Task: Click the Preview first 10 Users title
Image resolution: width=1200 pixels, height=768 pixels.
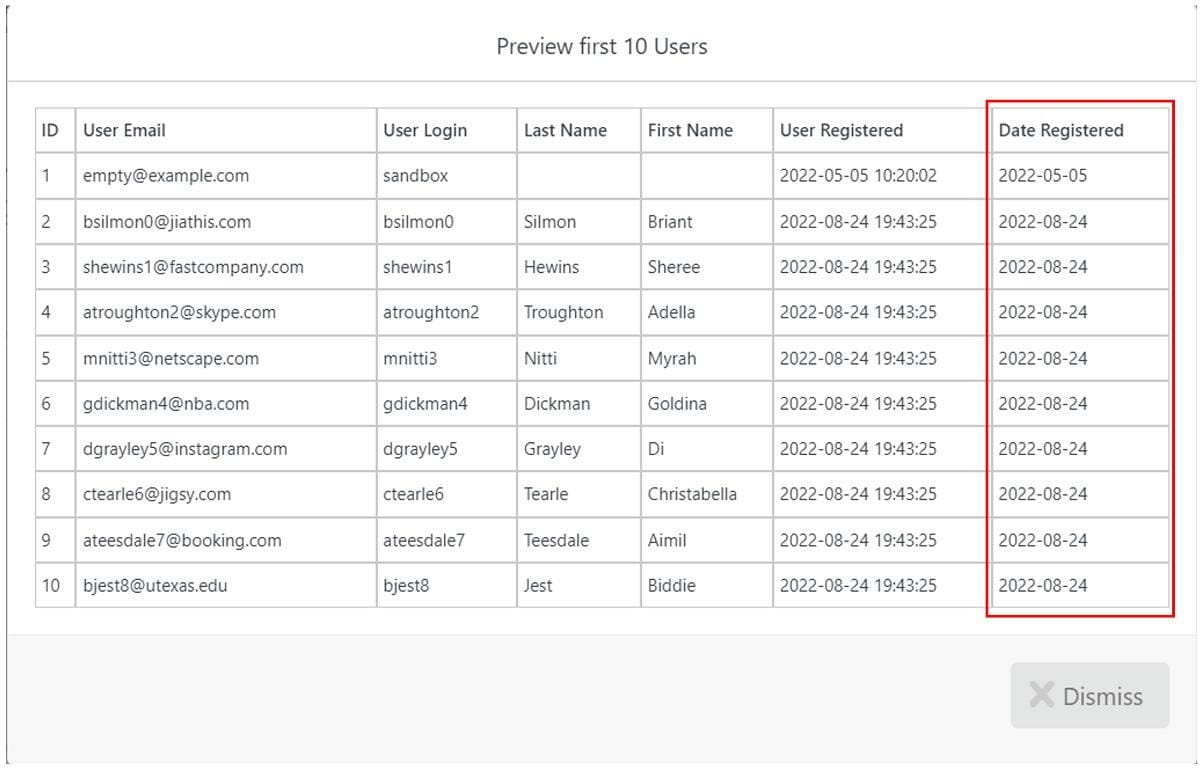Action: (x=602, y=46)
